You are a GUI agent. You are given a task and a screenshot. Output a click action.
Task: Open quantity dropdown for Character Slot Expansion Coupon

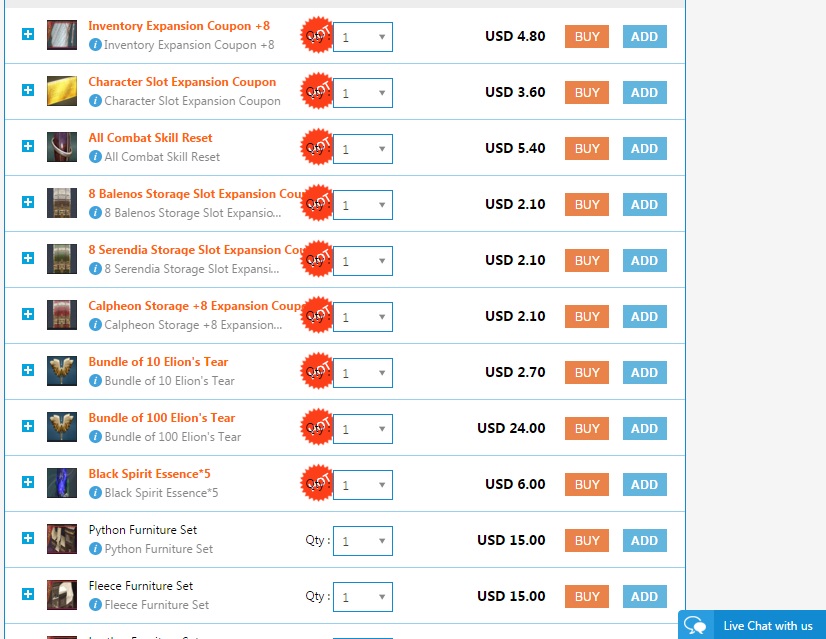point(363,93)
